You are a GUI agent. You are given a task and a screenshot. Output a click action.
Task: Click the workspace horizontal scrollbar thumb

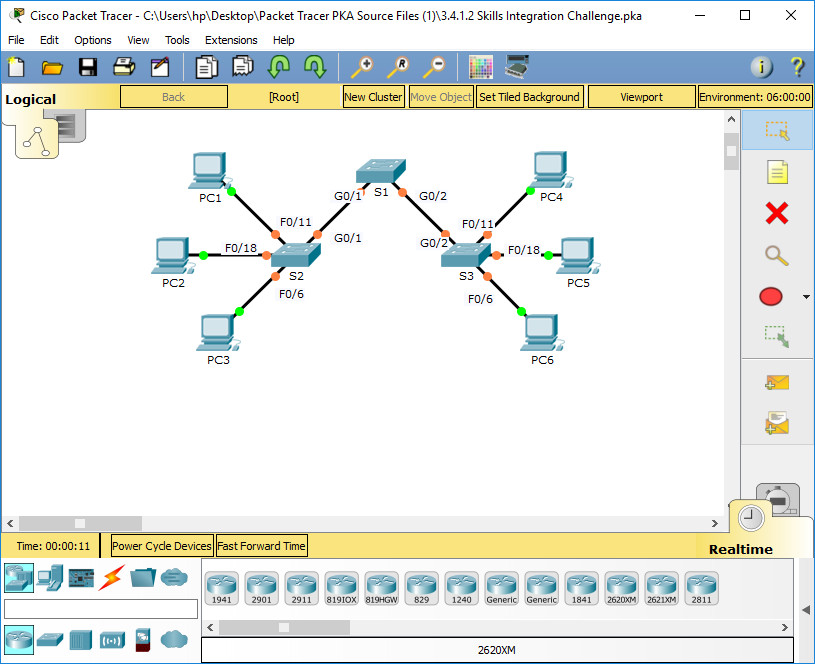(80, 523)
